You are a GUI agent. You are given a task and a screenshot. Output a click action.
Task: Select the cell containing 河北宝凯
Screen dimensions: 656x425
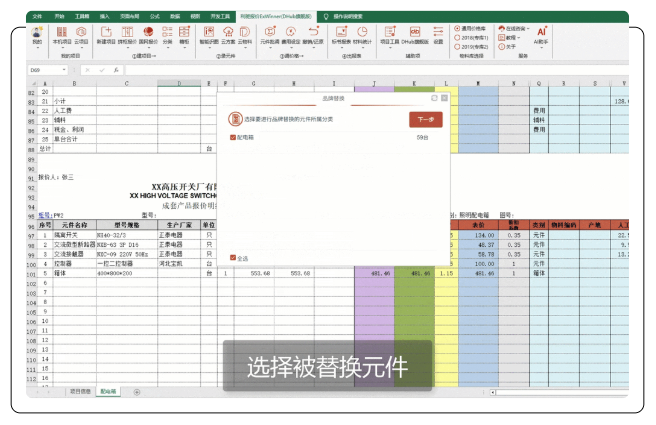coord(179,264)
